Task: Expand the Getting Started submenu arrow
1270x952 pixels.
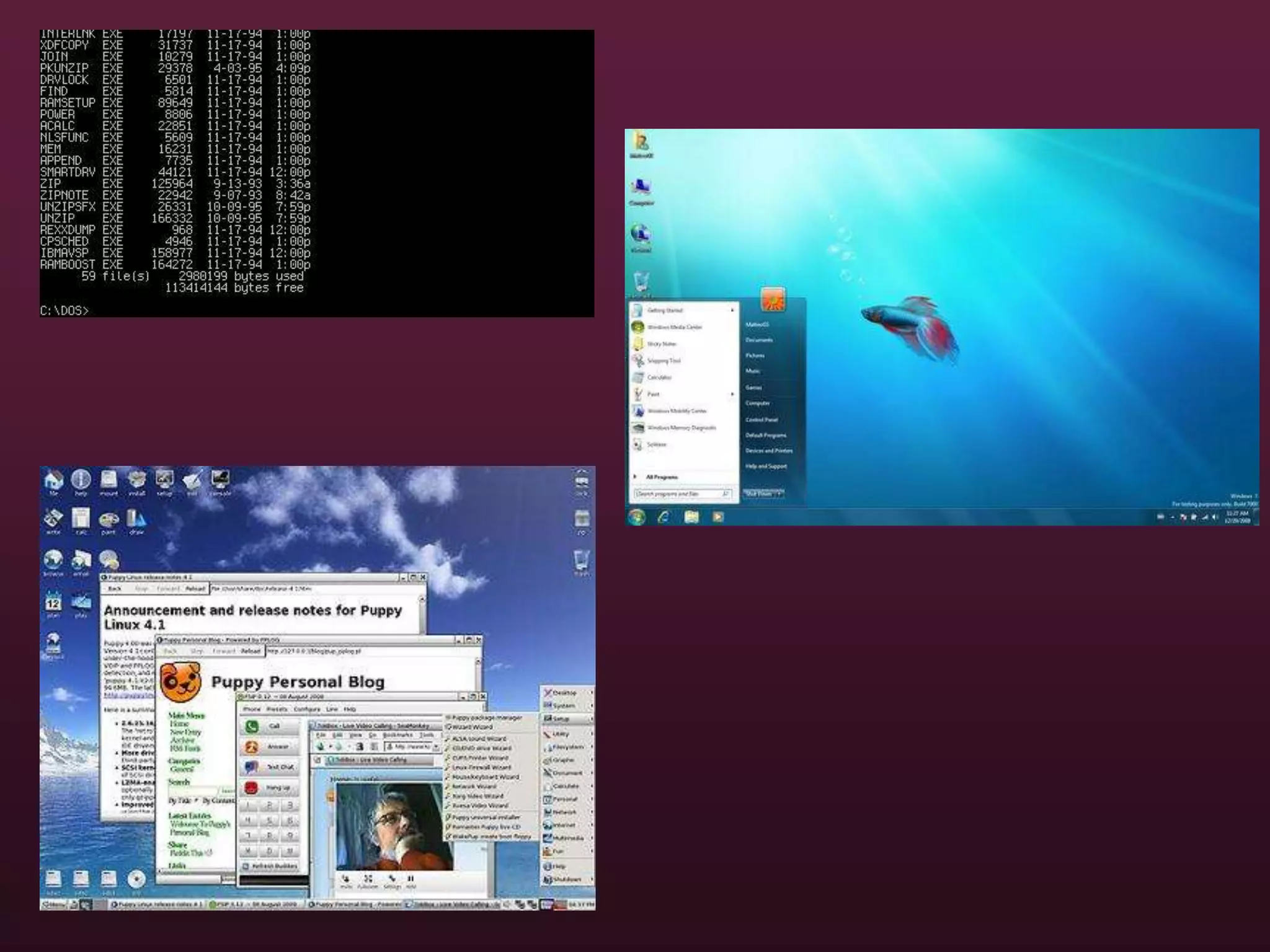Action: pos(732,310)
